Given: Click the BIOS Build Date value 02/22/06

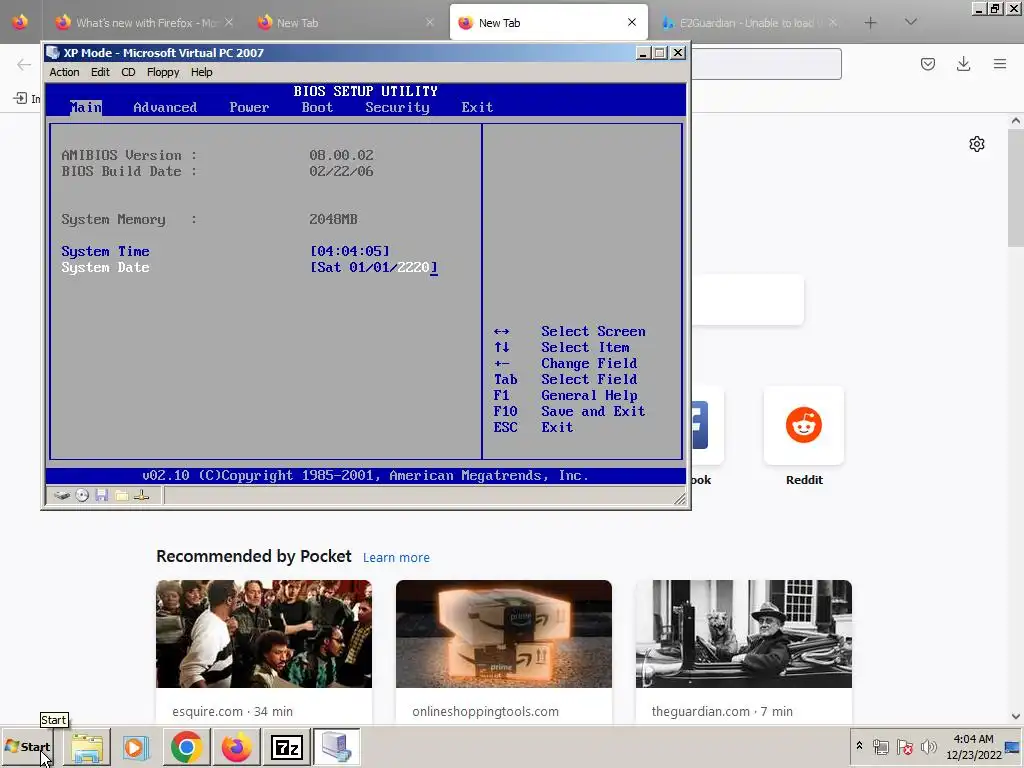Looking at the screenshot, I should click(x=342, y=171).
